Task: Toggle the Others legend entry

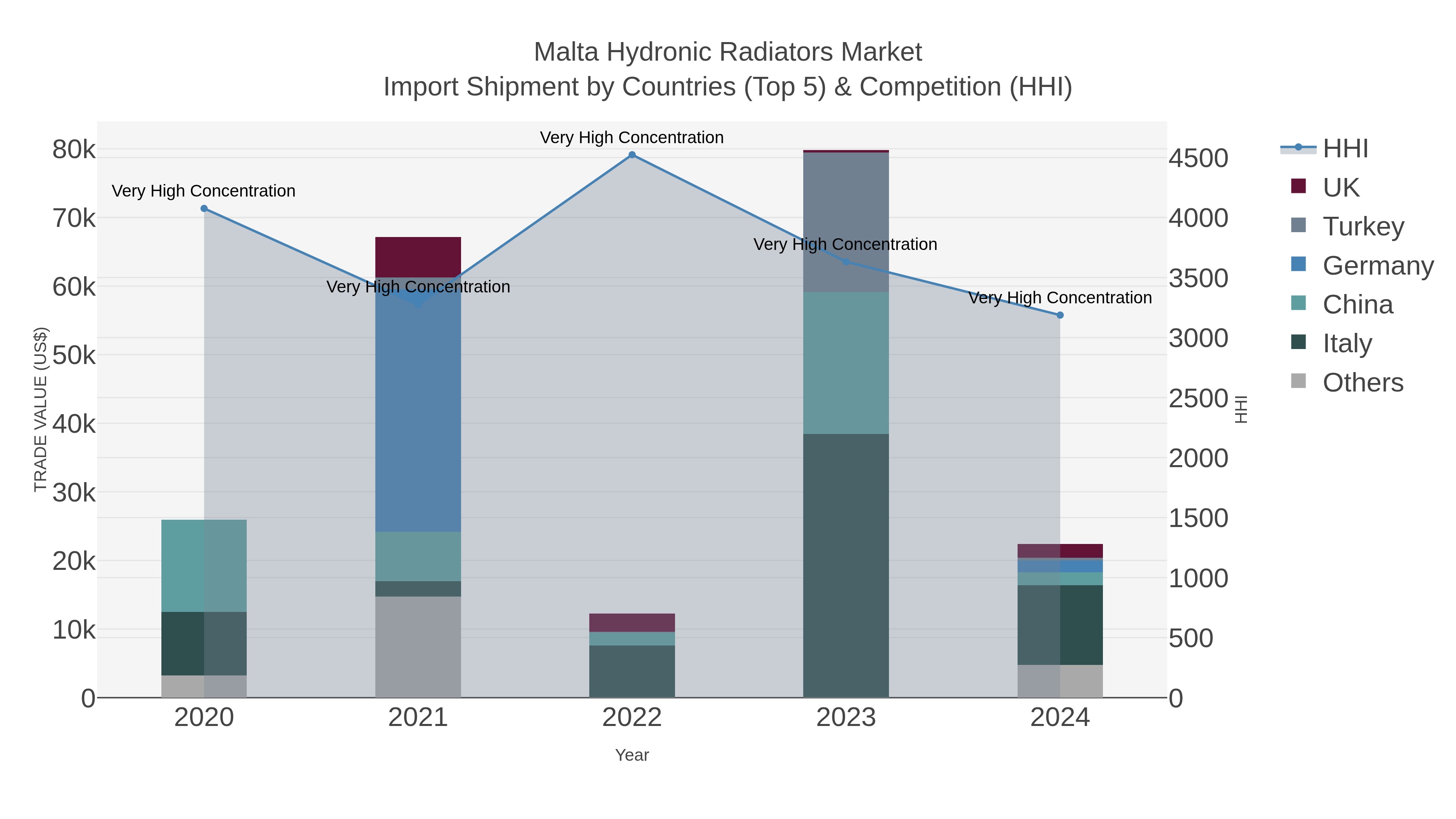Action: click(x=1347, y=382)
